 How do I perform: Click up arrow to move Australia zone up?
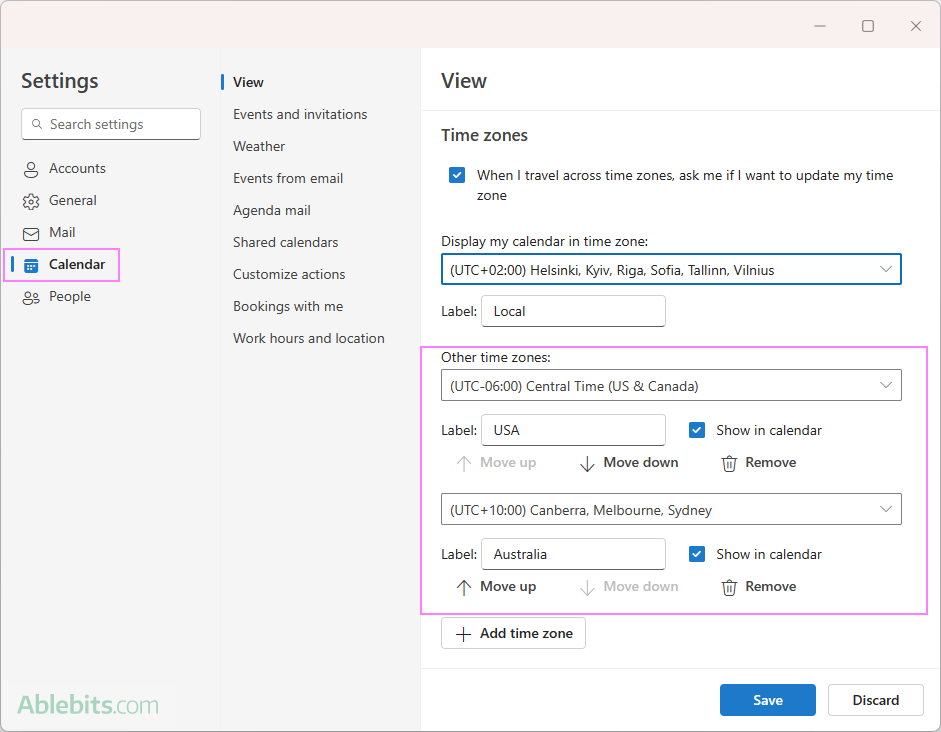point(464,587)
